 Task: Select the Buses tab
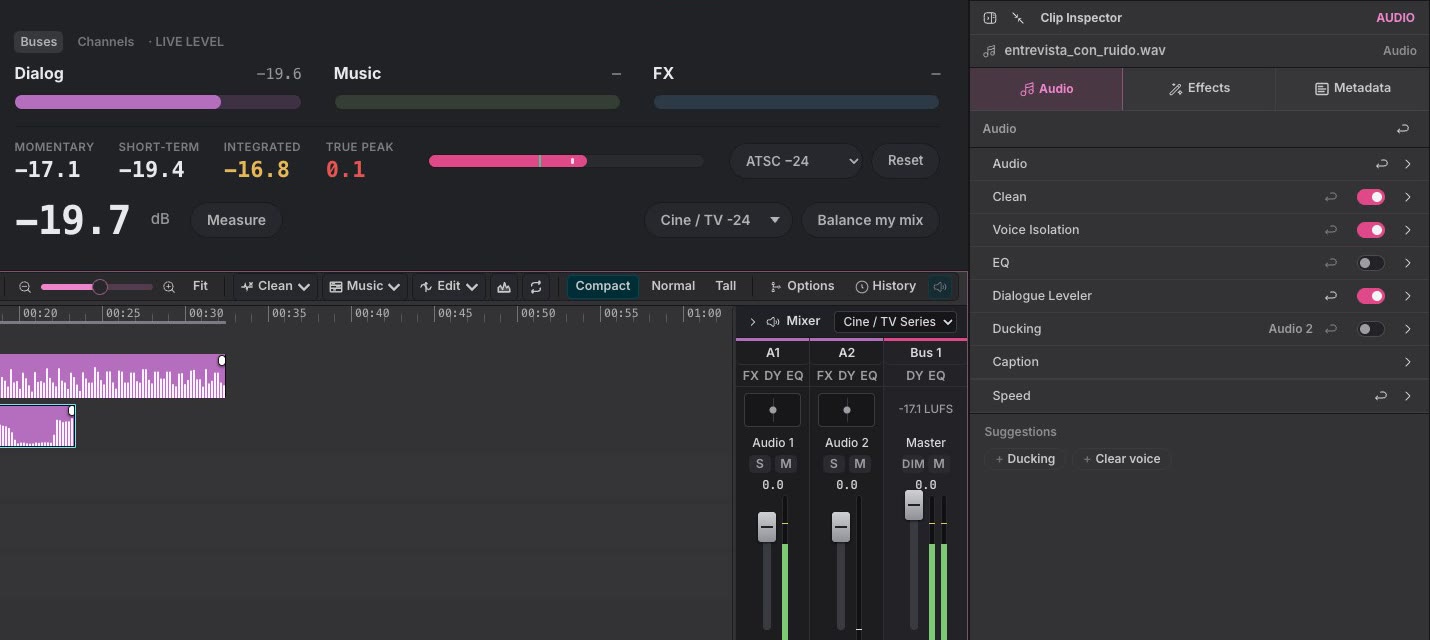(x=39, y=42)
